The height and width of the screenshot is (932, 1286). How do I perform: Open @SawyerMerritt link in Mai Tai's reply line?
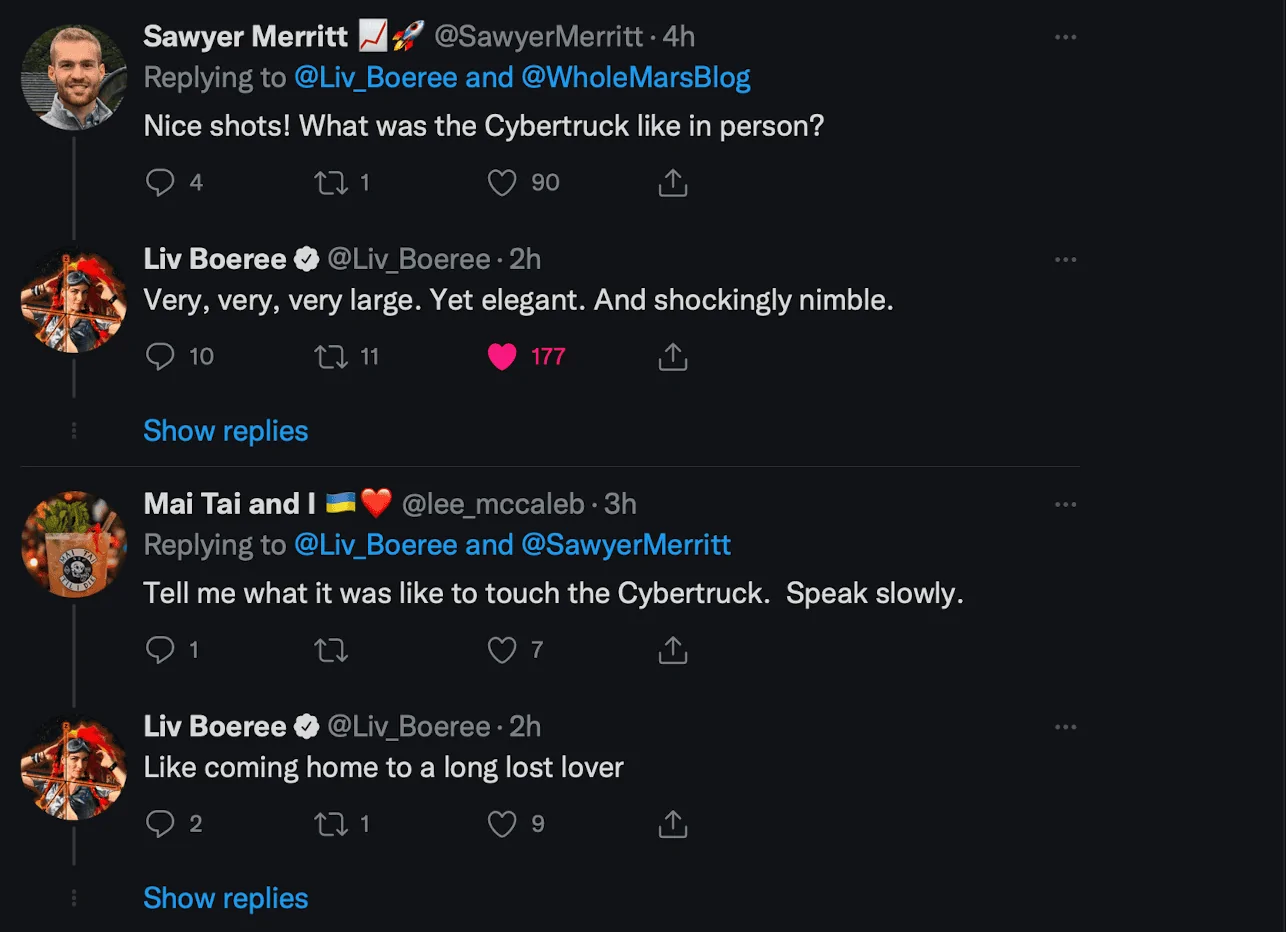click(626, 545)
